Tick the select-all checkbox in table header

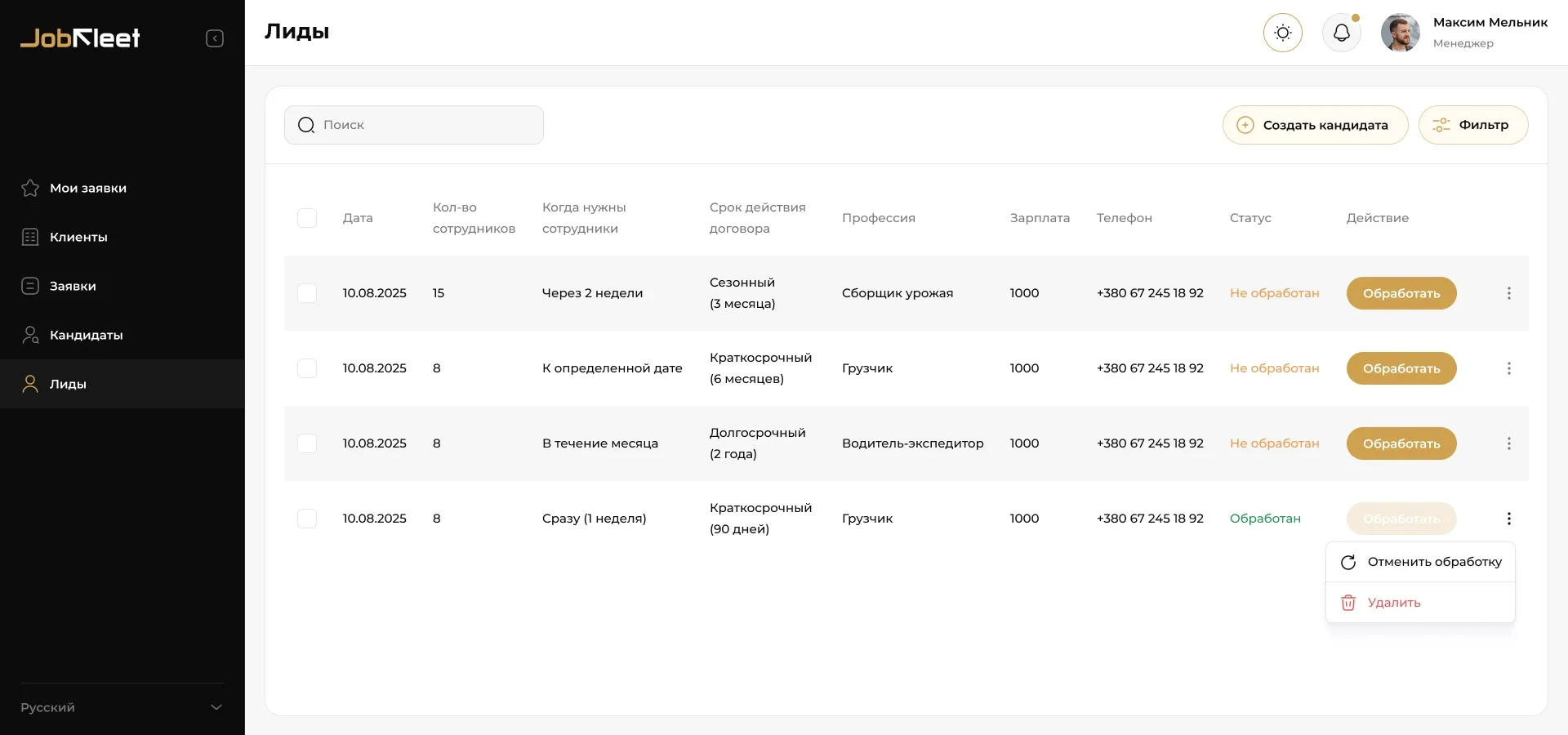(307, 218)
